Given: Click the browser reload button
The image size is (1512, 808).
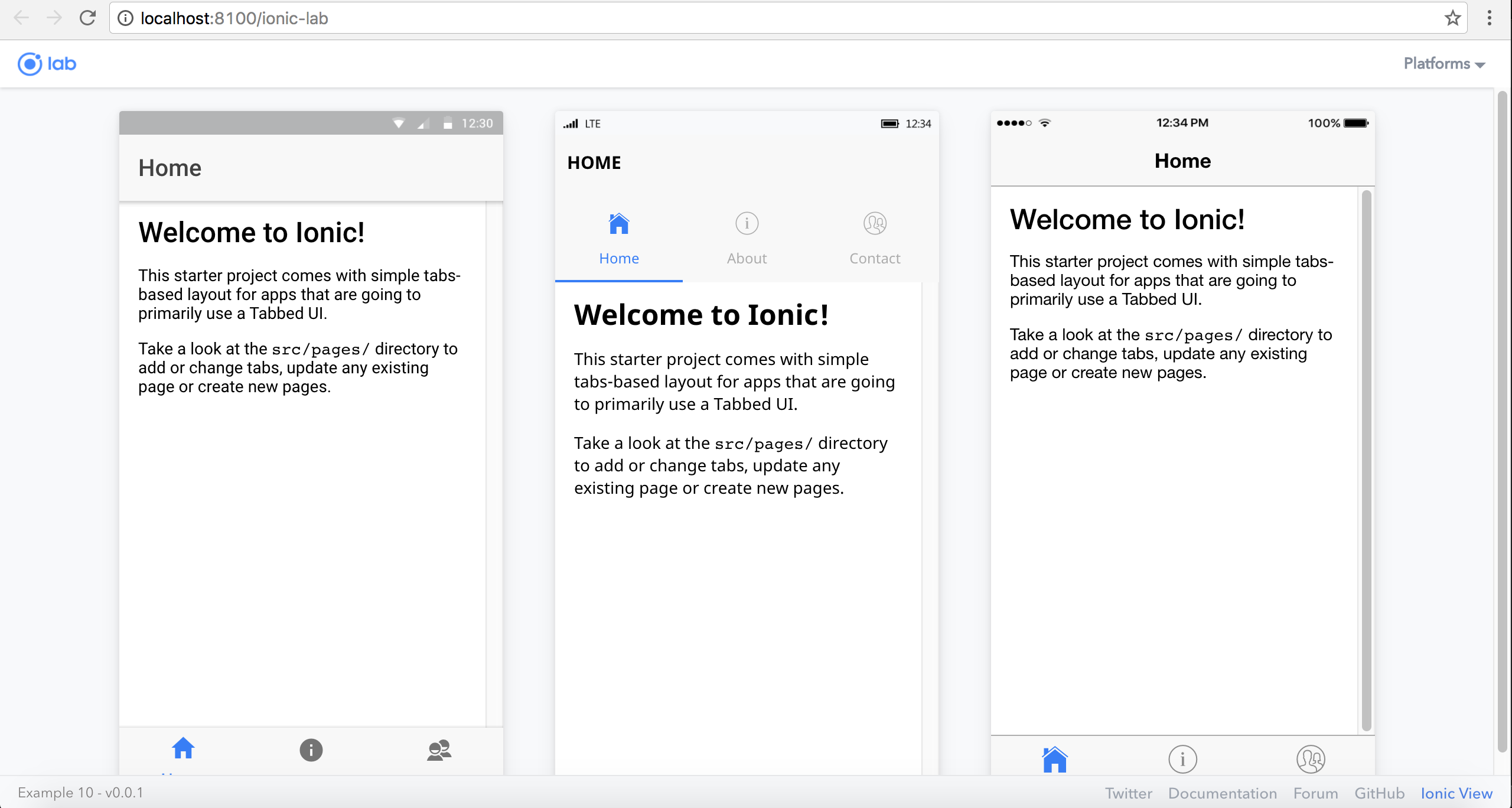Looking at the screenshot, I should 87,18.
